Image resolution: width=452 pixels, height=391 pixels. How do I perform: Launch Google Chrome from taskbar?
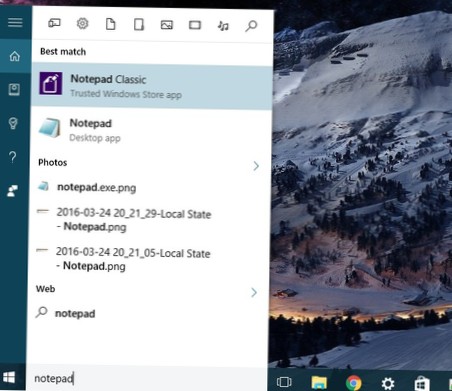(x=354, y=383)
